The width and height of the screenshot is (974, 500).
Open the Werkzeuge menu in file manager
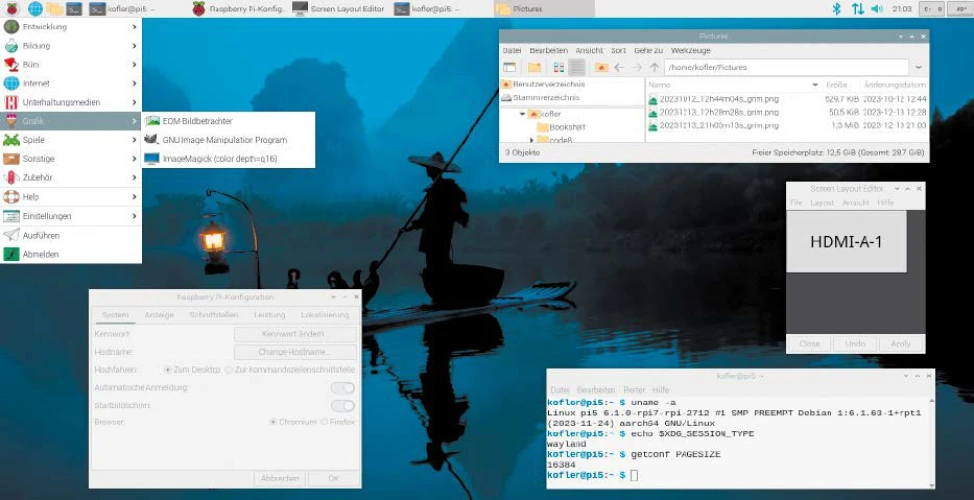(690, 50)
